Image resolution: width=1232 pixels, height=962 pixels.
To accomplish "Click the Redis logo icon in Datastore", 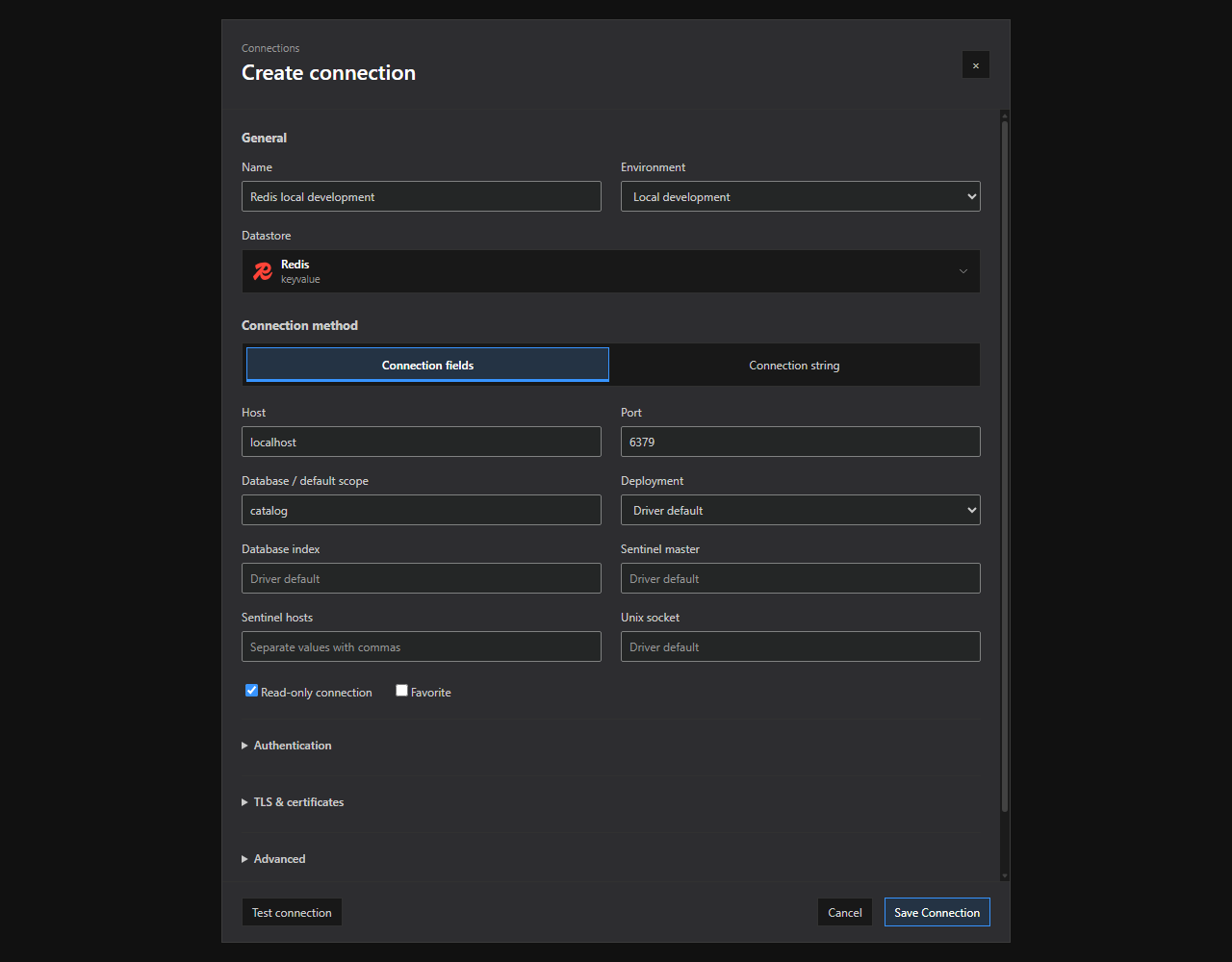I will 262,271.
